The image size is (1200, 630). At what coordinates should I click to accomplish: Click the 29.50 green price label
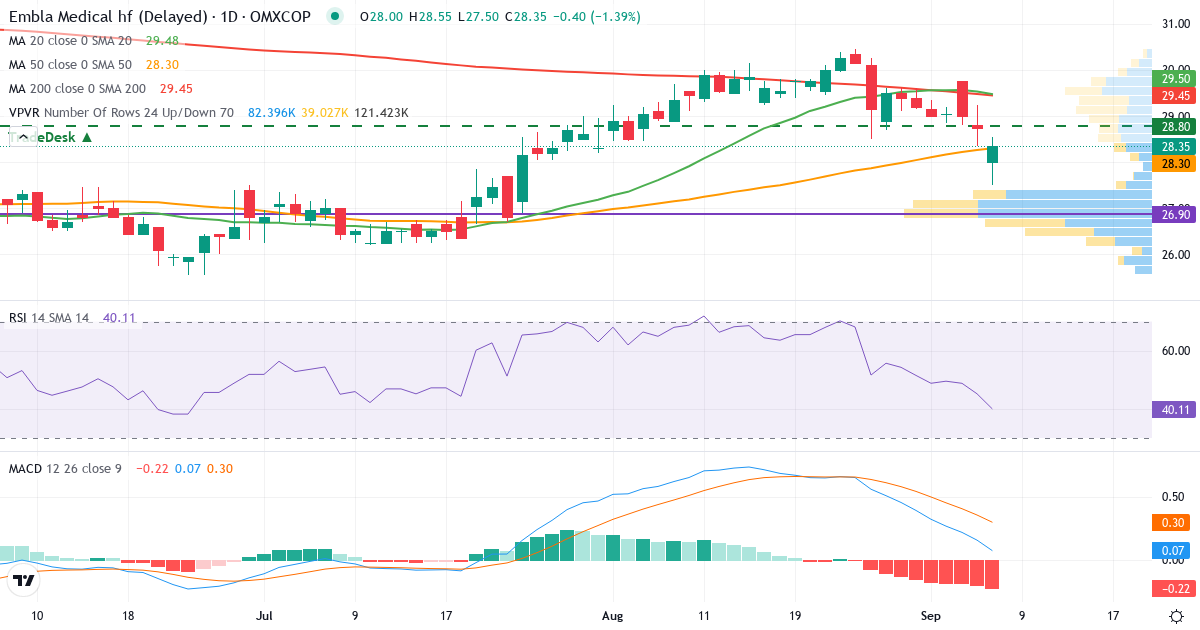coord(1175,78)
